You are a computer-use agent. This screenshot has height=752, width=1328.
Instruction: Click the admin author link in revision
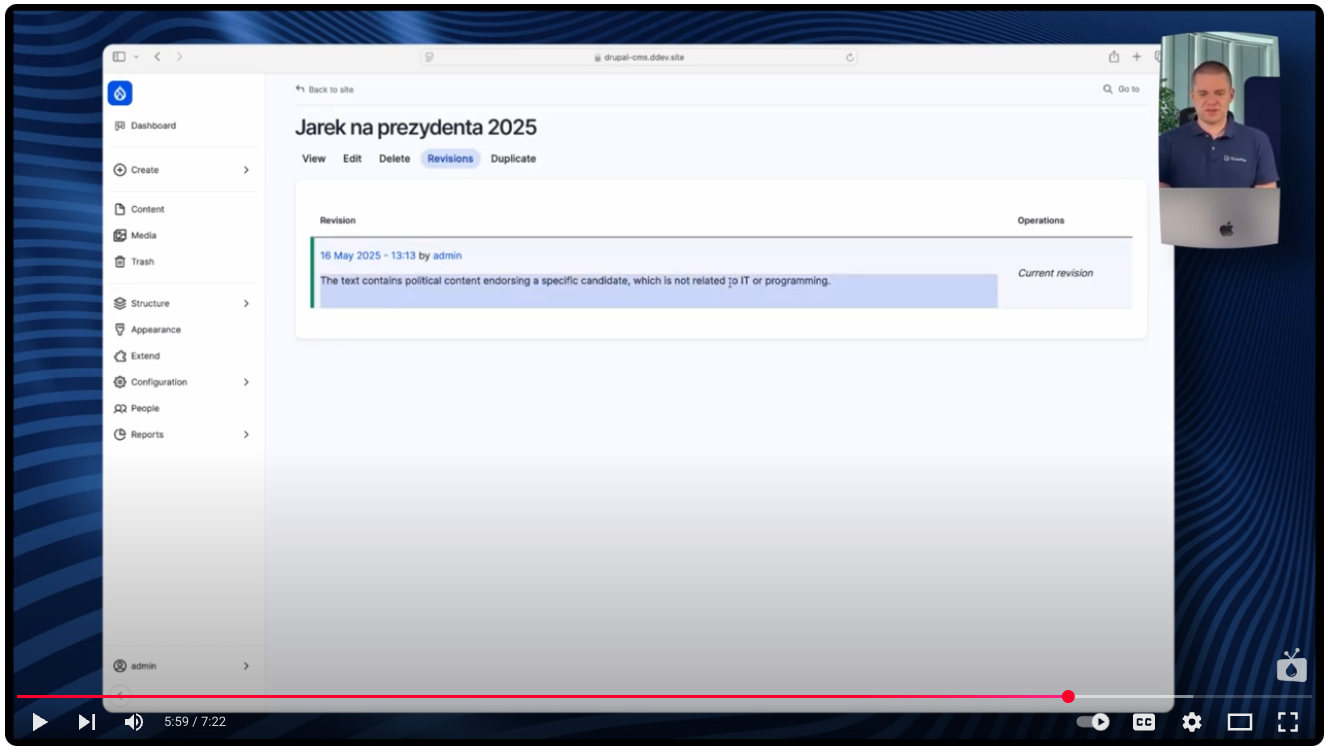coord(447,256)
